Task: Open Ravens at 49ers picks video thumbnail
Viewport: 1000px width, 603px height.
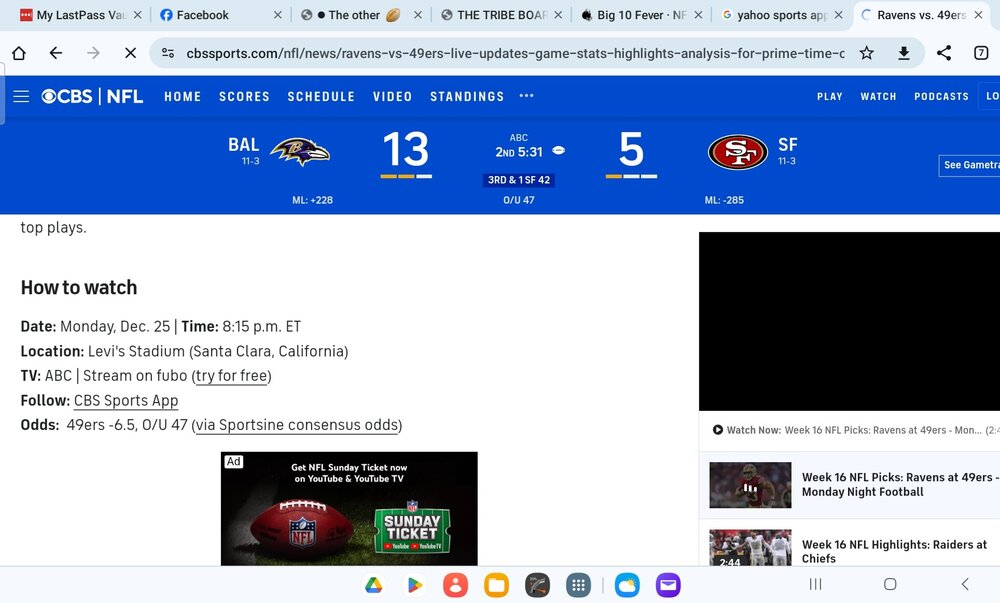Action: pos(750,485)
